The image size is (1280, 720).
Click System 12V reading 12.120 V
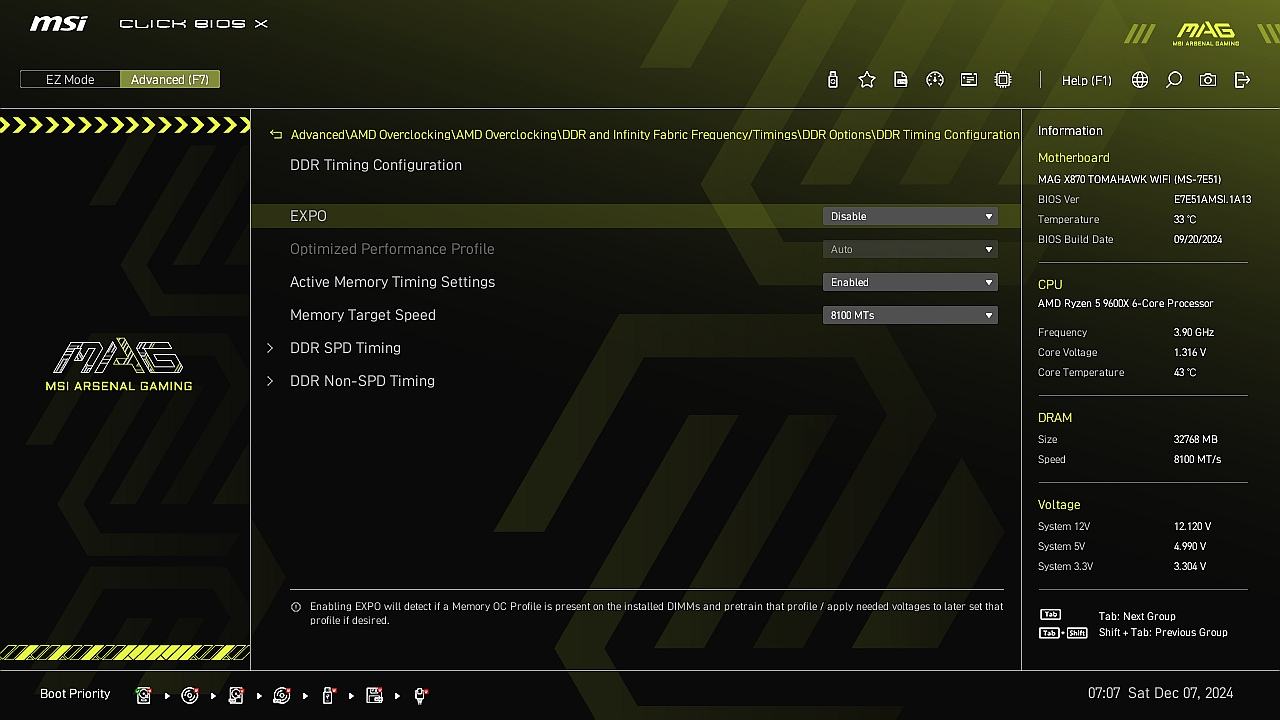(1192, 526)
